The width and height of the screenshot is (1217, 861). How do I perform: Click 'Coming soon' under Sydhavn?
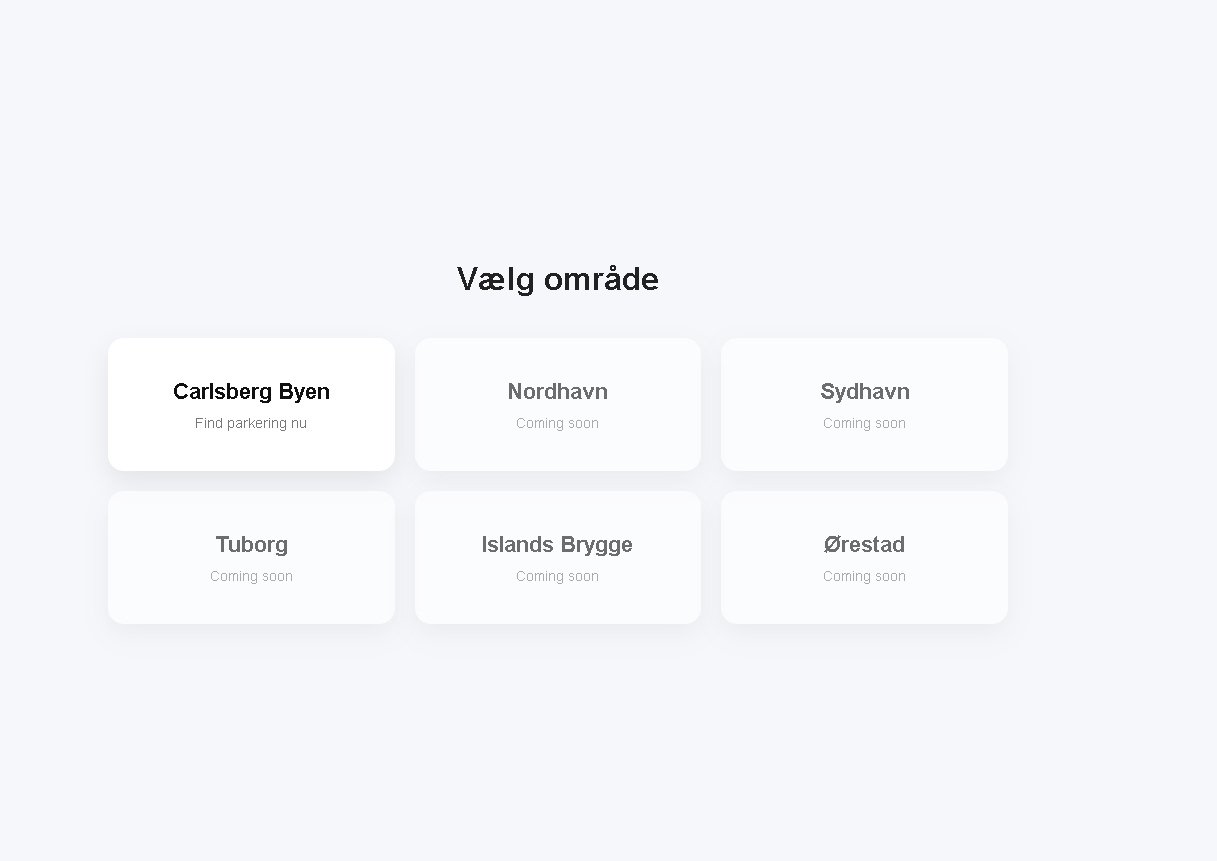tap(864, 423)
